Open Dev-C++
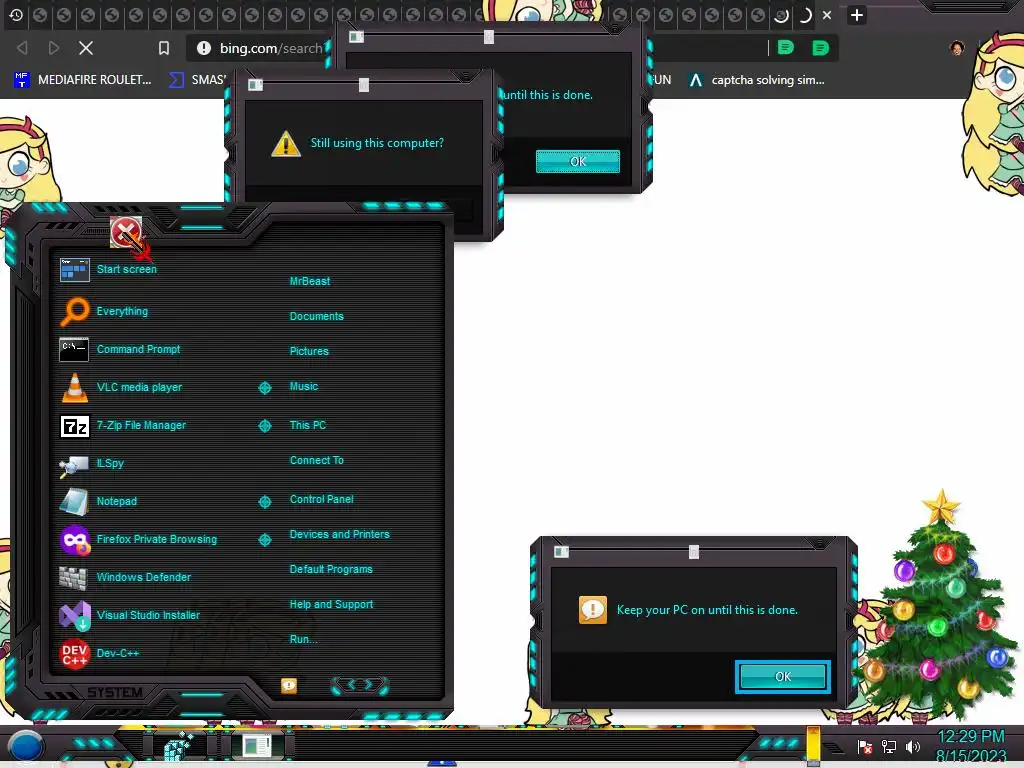Image resolution: width=1024 pixels, height=768 pixels. click(x=99, y=653)
